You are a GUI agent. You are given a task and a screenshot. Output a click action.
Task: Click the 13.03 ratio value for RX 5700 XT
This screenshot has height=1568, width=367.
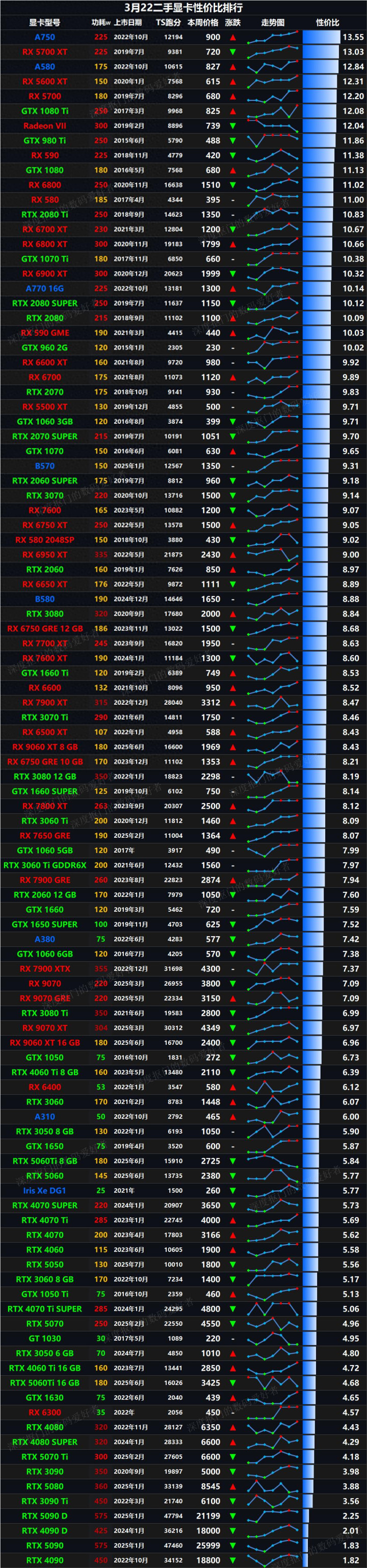click(x=353, y=52)
